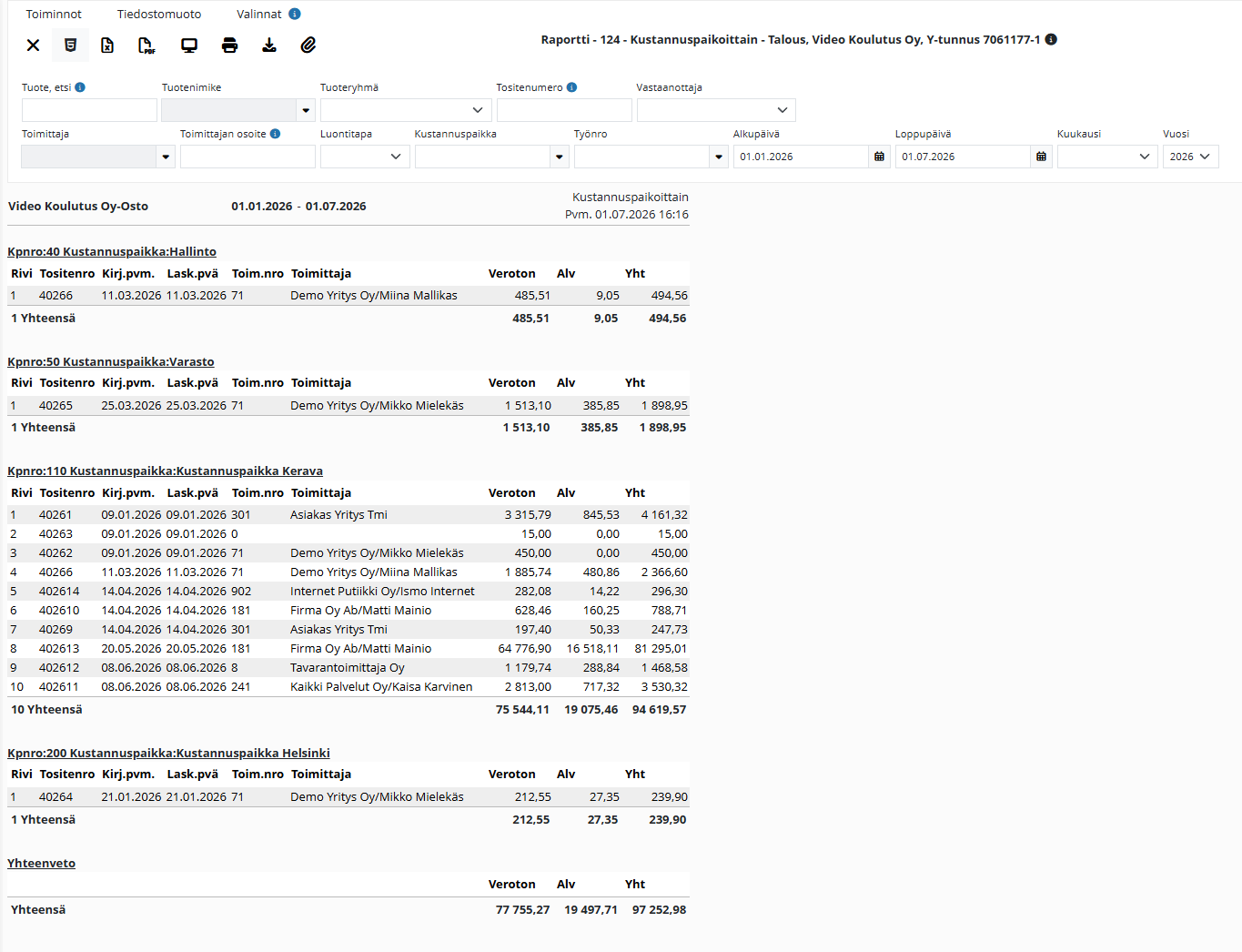The image size is (1242, 952).
Task: Expand the Tuoteryhmä dropdown
Action: (x=406, y=110)
